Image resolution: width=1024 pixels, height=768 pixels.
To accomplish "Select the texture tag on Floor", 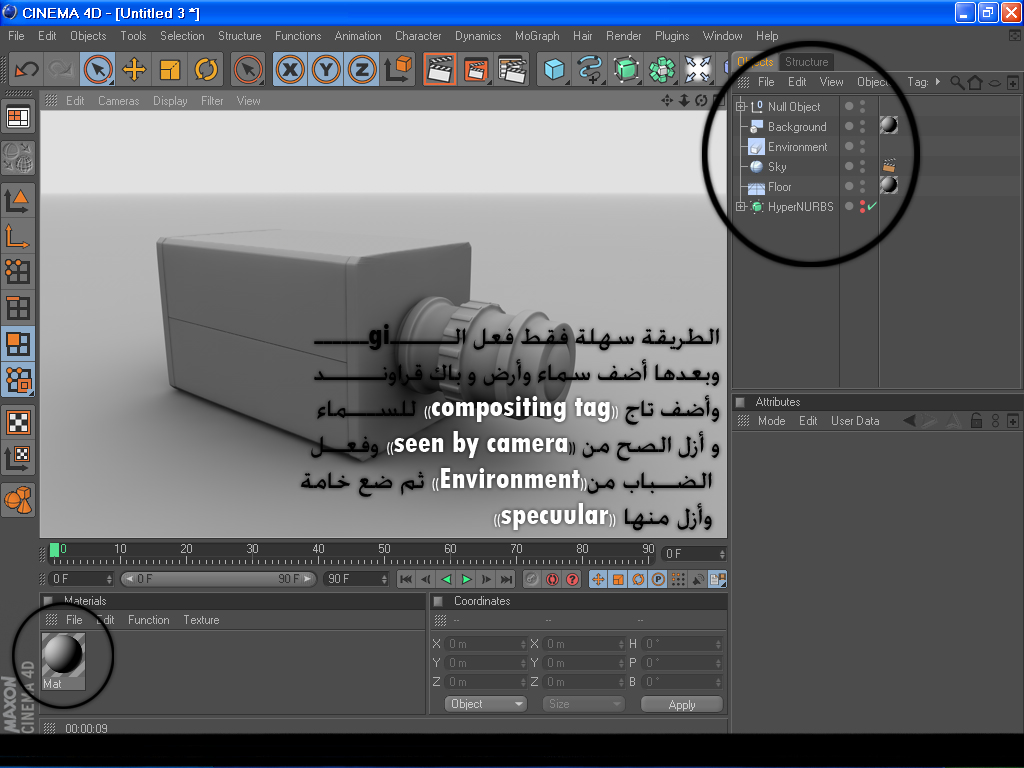I will coord(889,185).
